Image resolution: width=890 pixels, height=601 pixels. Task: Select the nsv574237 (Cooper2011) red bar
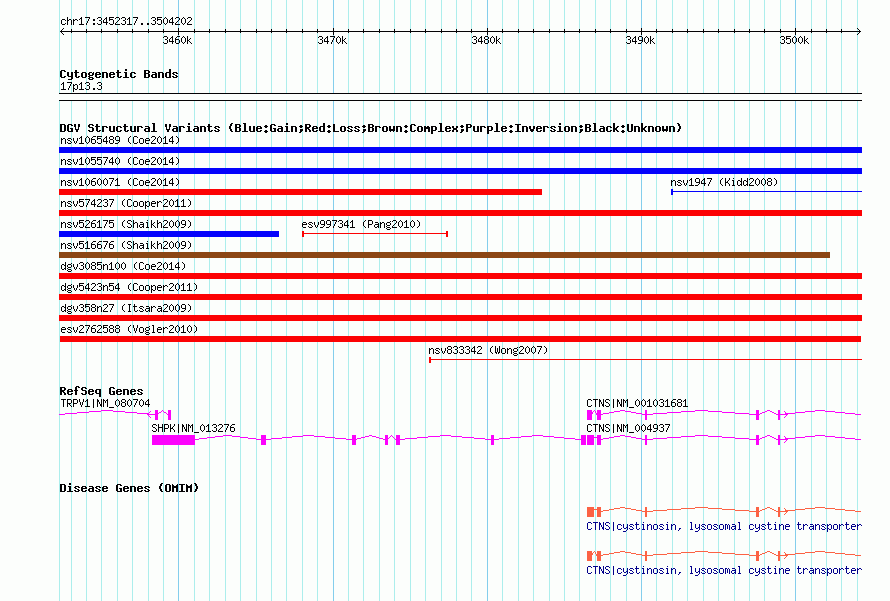460,213
